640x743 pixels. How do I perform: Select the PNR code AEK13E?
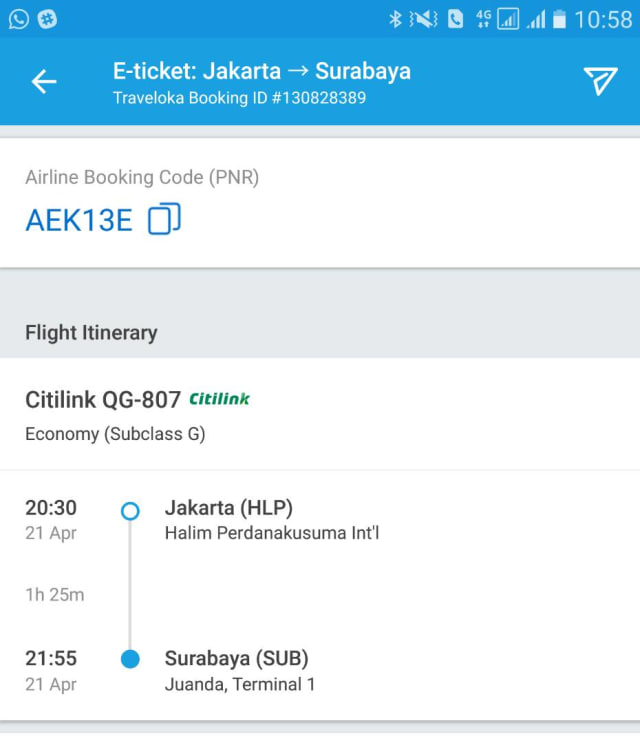78,220
